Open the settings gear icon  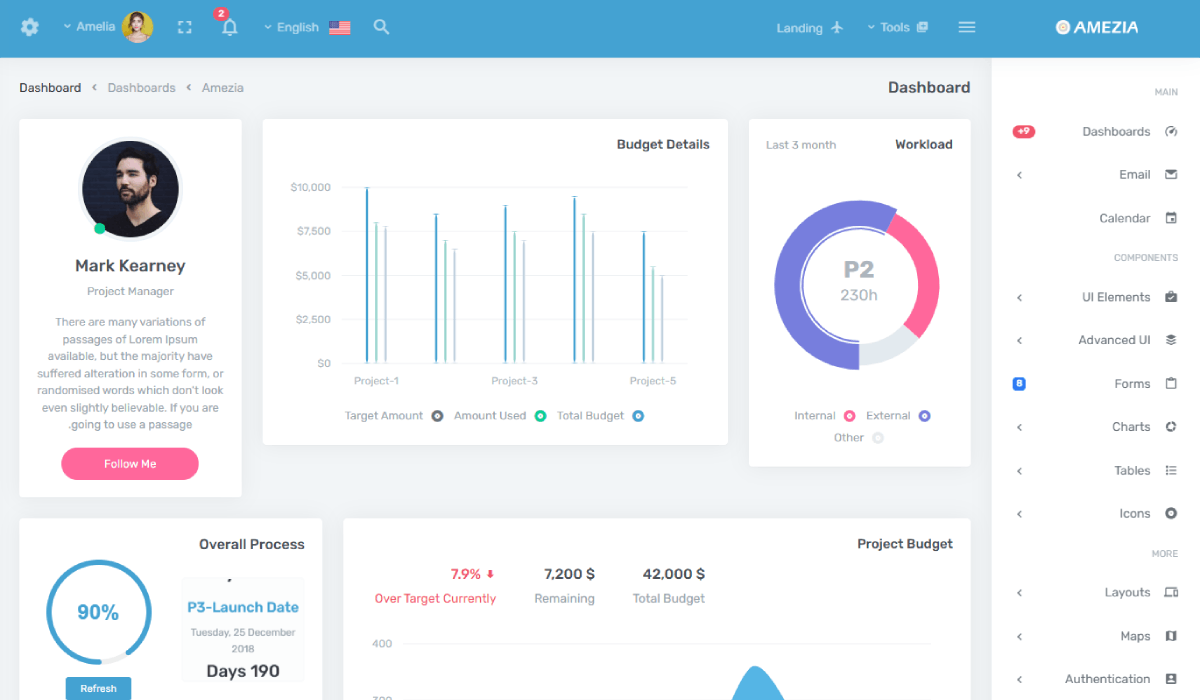click(30, 27)
